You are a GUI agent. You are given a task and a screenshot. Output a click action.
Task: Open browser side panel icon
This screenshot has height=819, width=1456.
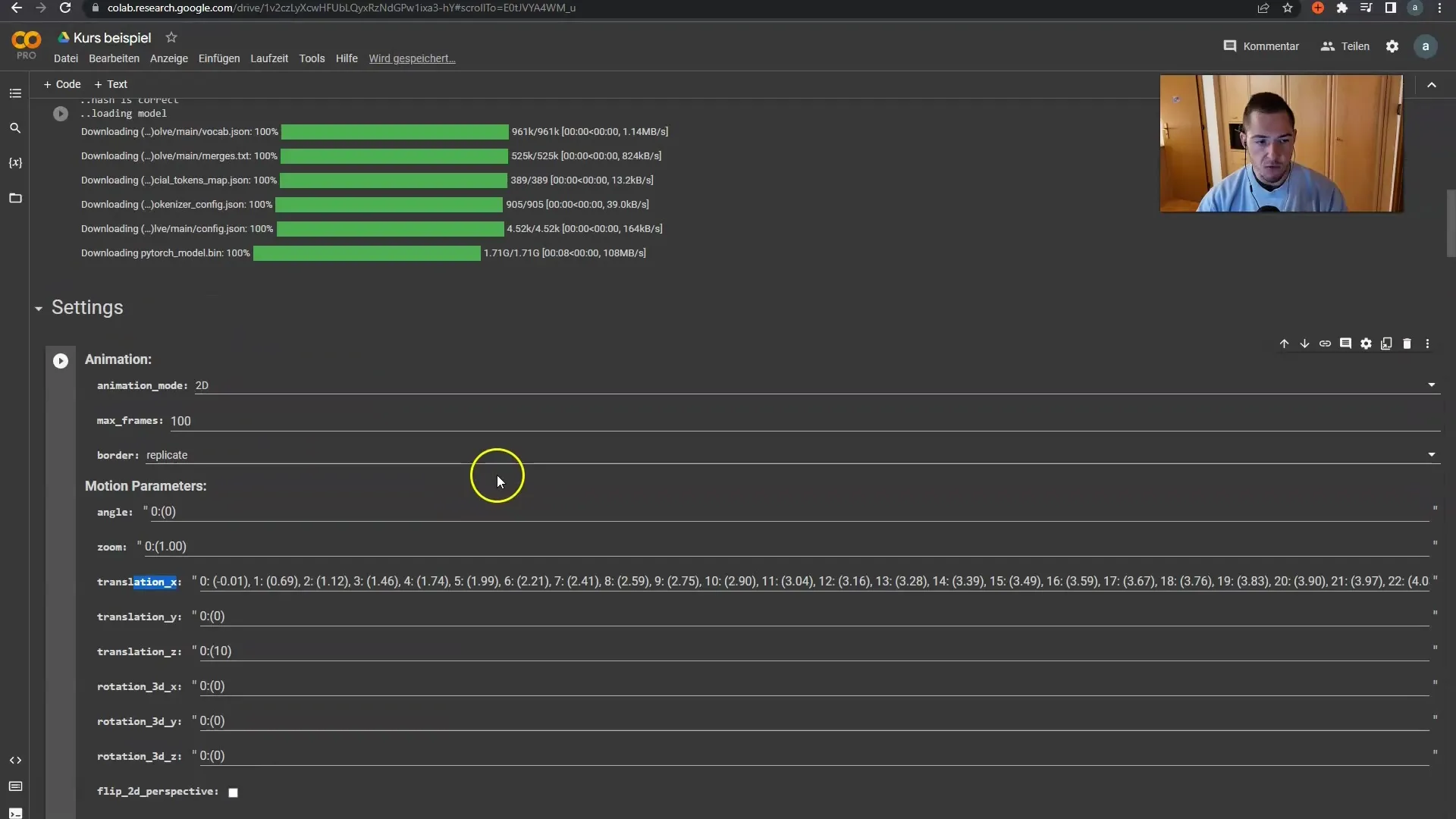pos(1391,8)
